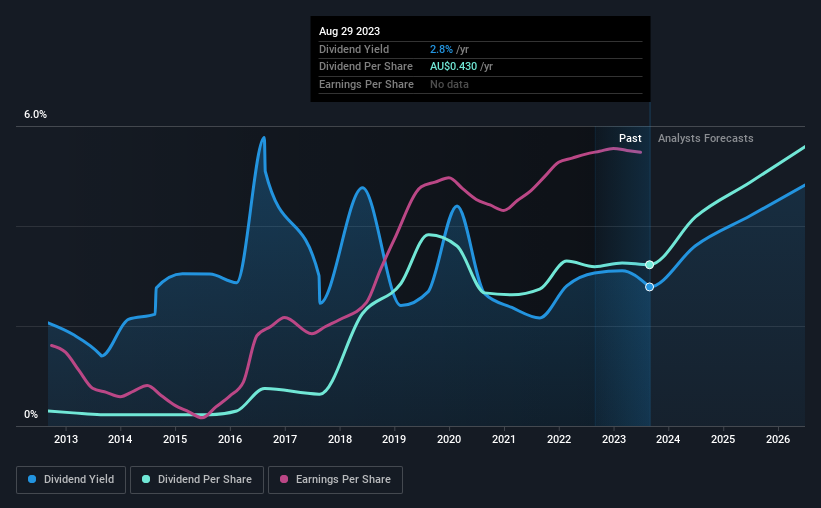821x508 pixels.
Task: Toggle the Dividend Yield legend button
Action: pos(71,480)
